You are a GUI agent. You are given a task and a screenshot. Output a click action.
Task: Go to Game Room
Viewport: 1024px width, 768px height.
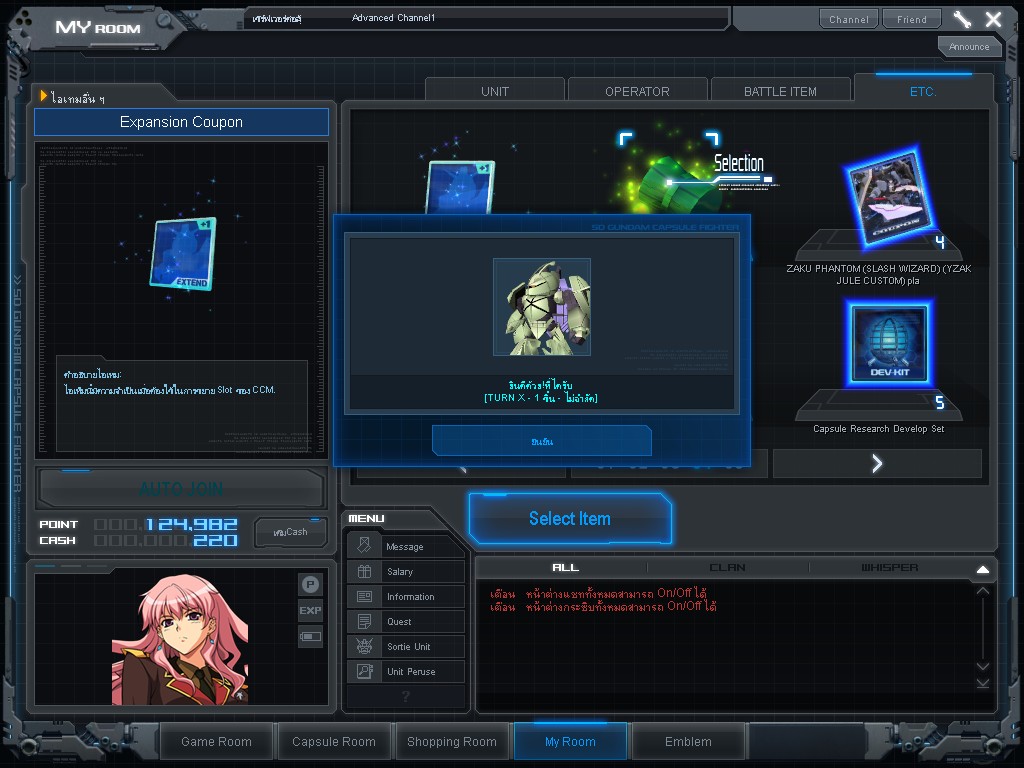tap(216, 742)
